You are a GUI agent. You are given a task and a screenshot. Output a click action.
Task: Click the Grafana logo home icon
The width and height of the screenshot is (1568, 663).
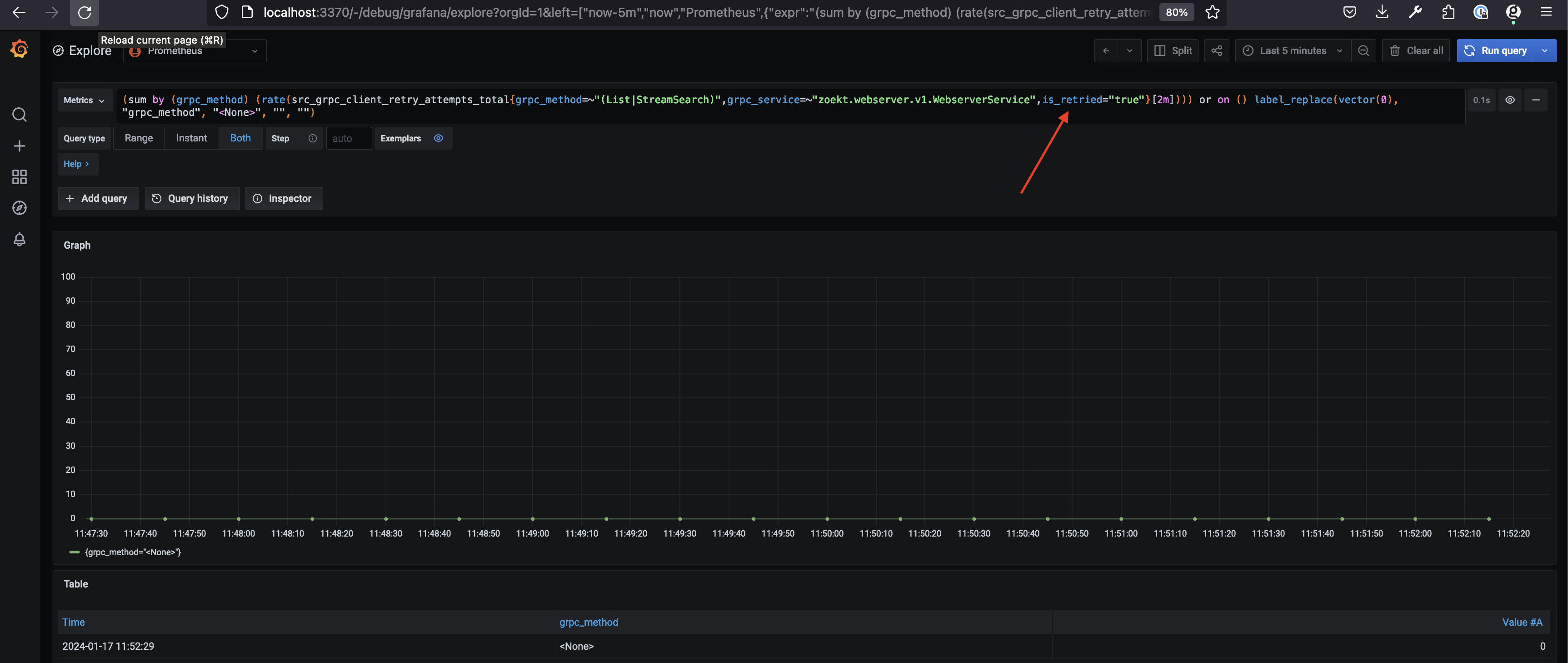20,49
